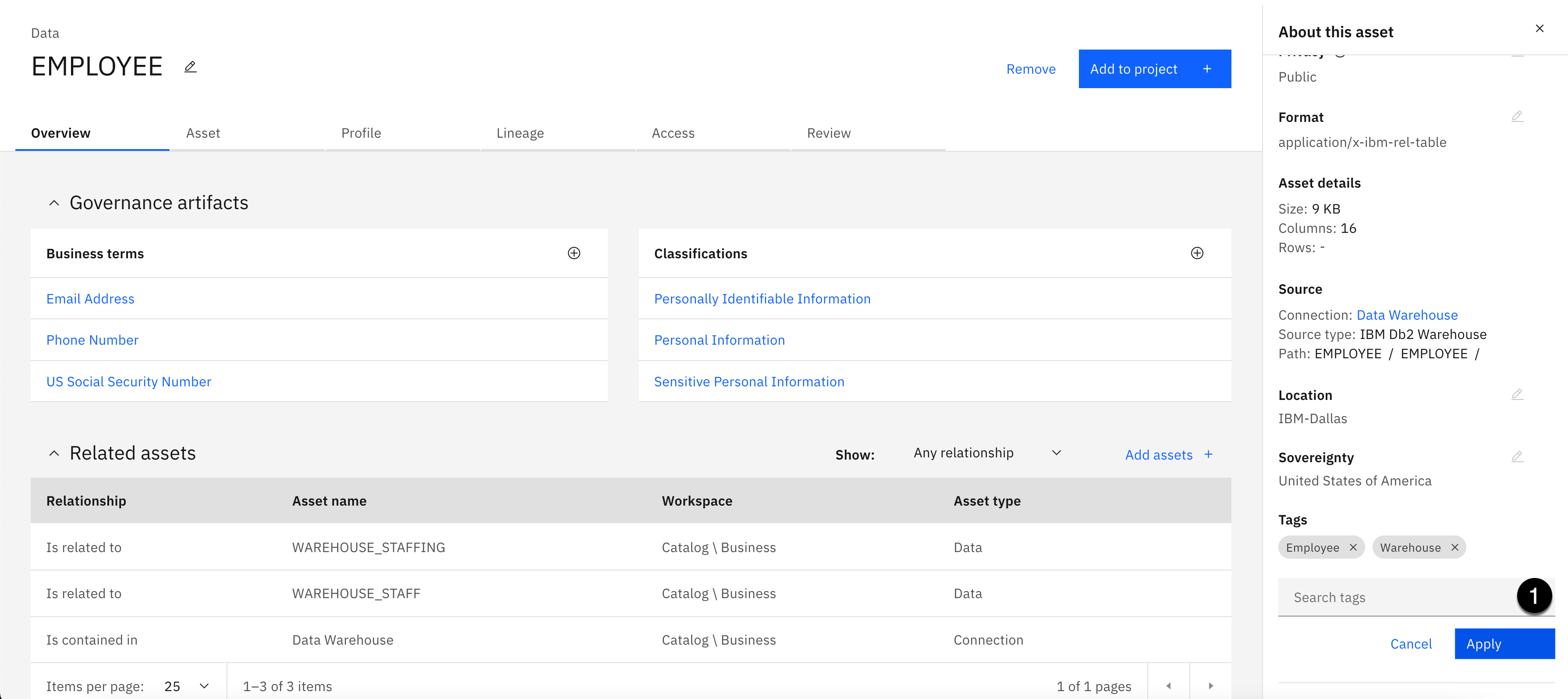Click the Add to project button
The width and height of the screenshot is (1568, 699).
click(1154, 69)
